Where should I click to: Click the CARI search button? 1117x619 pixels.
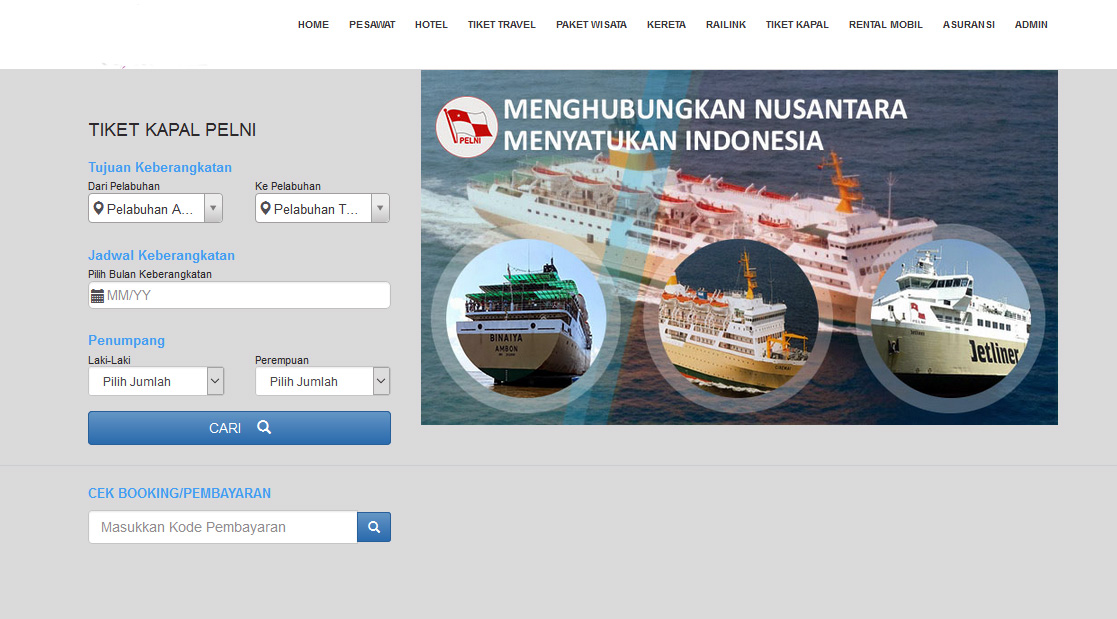(239, 427)
